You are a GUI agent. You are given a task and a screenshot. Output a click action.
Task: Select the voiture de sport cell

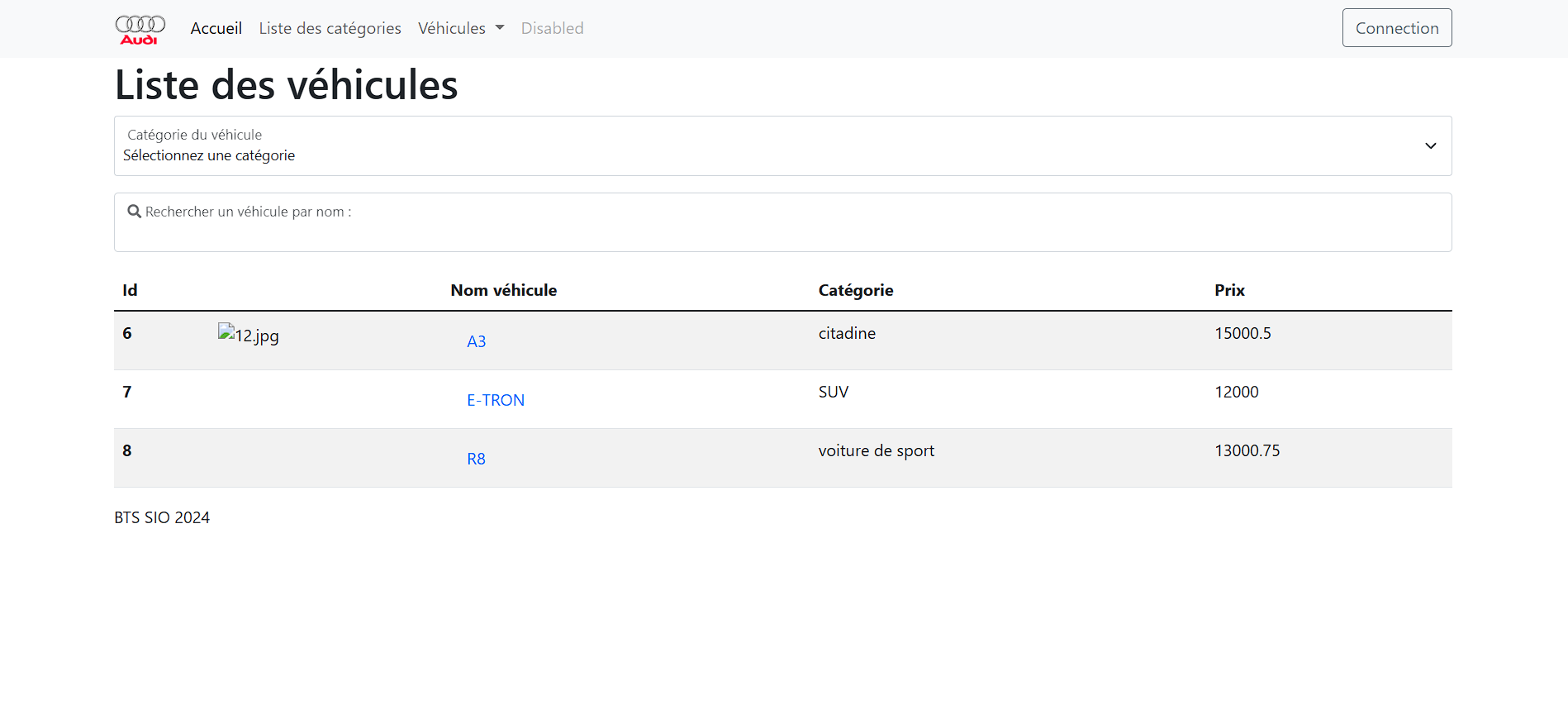click(877, 450)
